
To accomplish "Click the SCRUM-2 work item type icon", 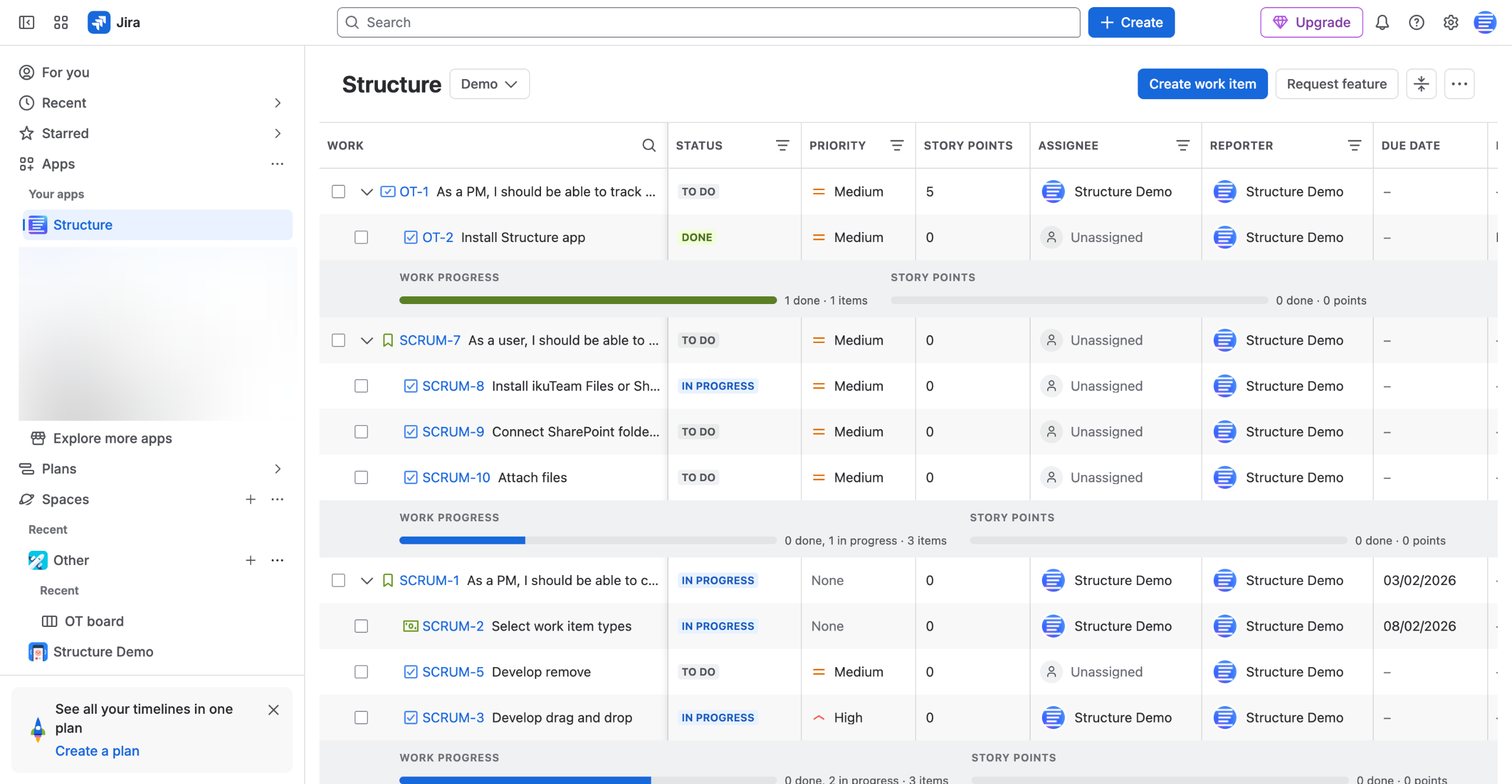I will pos(410,626).
